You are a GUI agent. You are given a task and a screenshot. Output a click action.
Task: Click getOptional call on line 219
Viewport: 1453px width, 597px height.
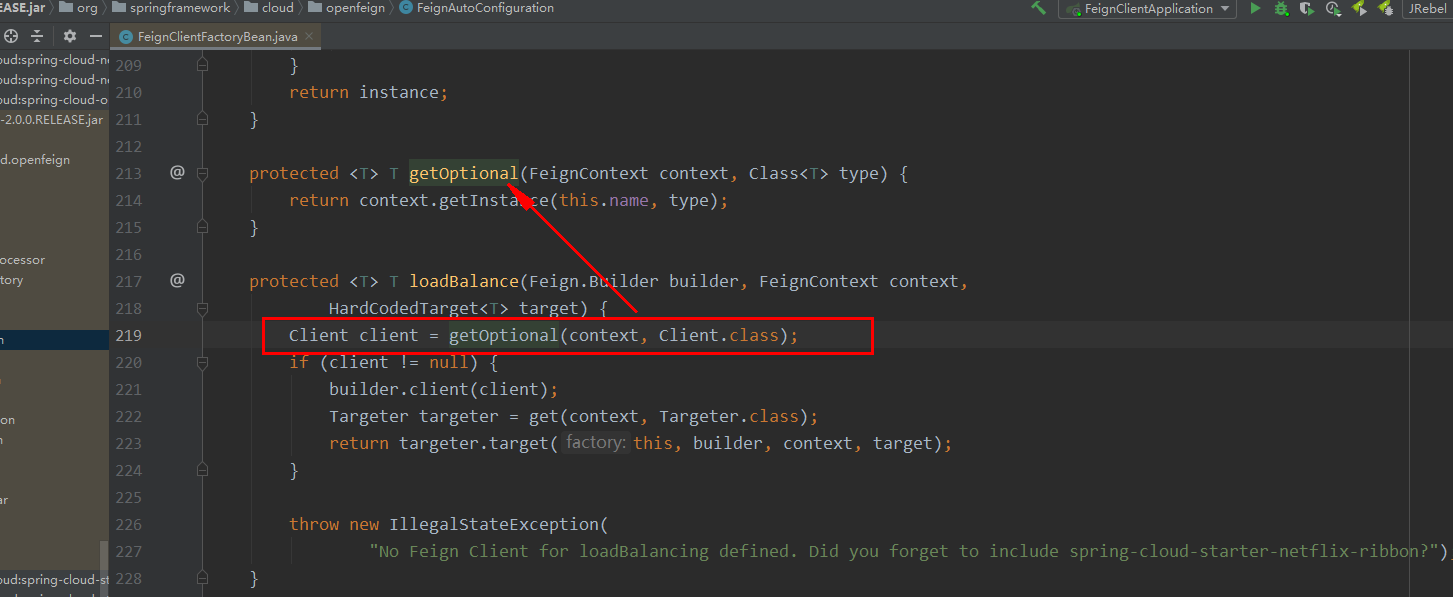503,335
